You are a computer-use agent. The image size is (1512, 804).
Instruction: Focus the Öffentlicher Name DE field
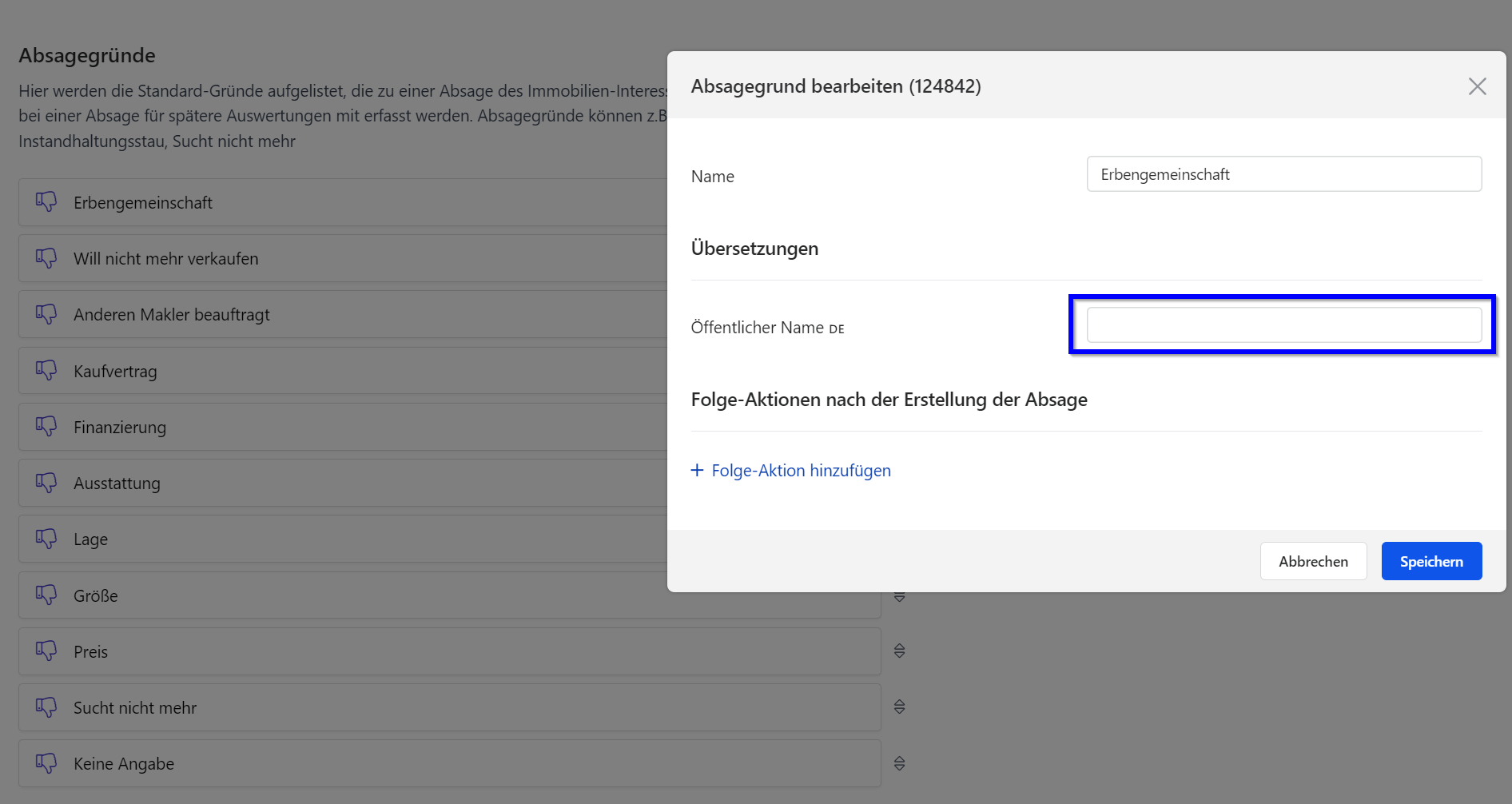(1284, 325)
